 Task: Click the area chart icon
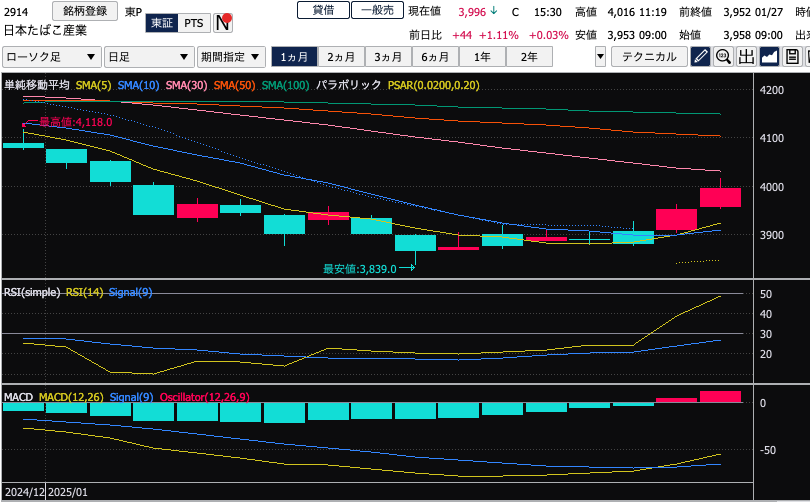[770, 56]
